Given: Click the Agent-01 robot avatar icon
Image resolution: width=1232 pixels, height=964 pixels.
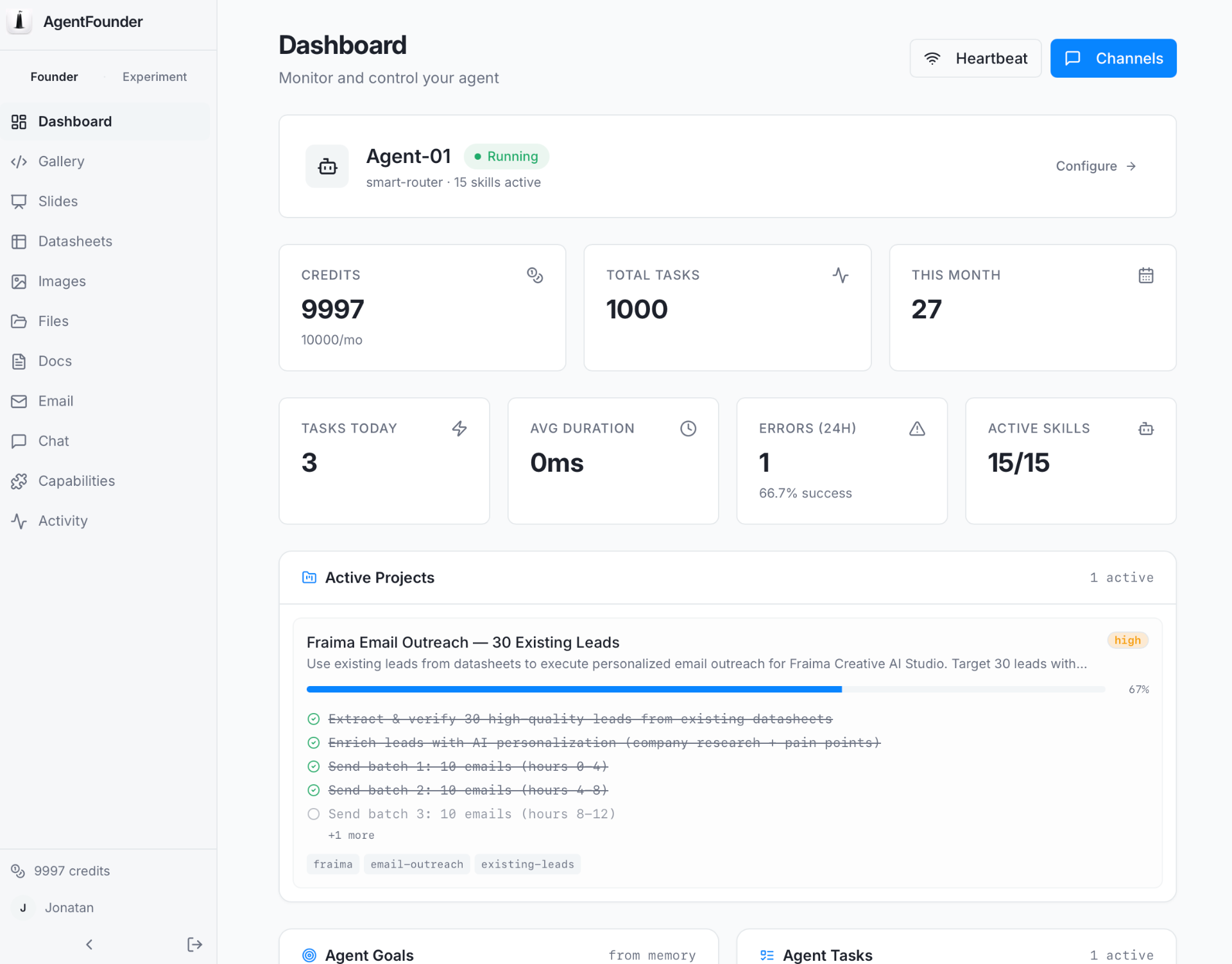Looking at the screenshot, I should point(327,166).
